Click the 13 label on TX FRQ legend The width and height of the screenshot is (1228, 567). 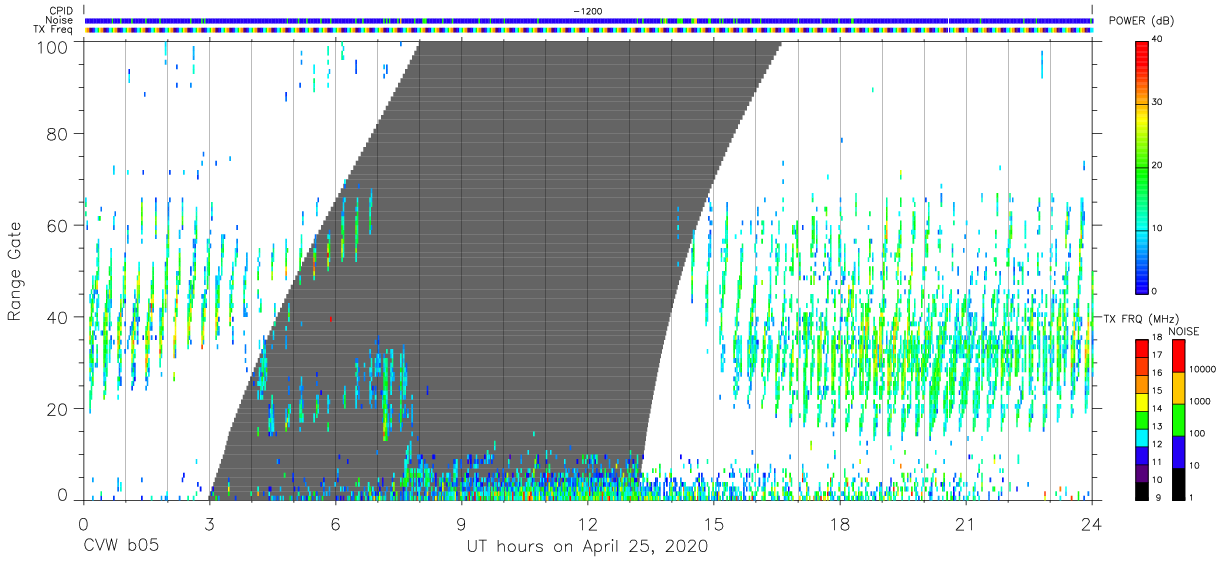coord(1158,427)
